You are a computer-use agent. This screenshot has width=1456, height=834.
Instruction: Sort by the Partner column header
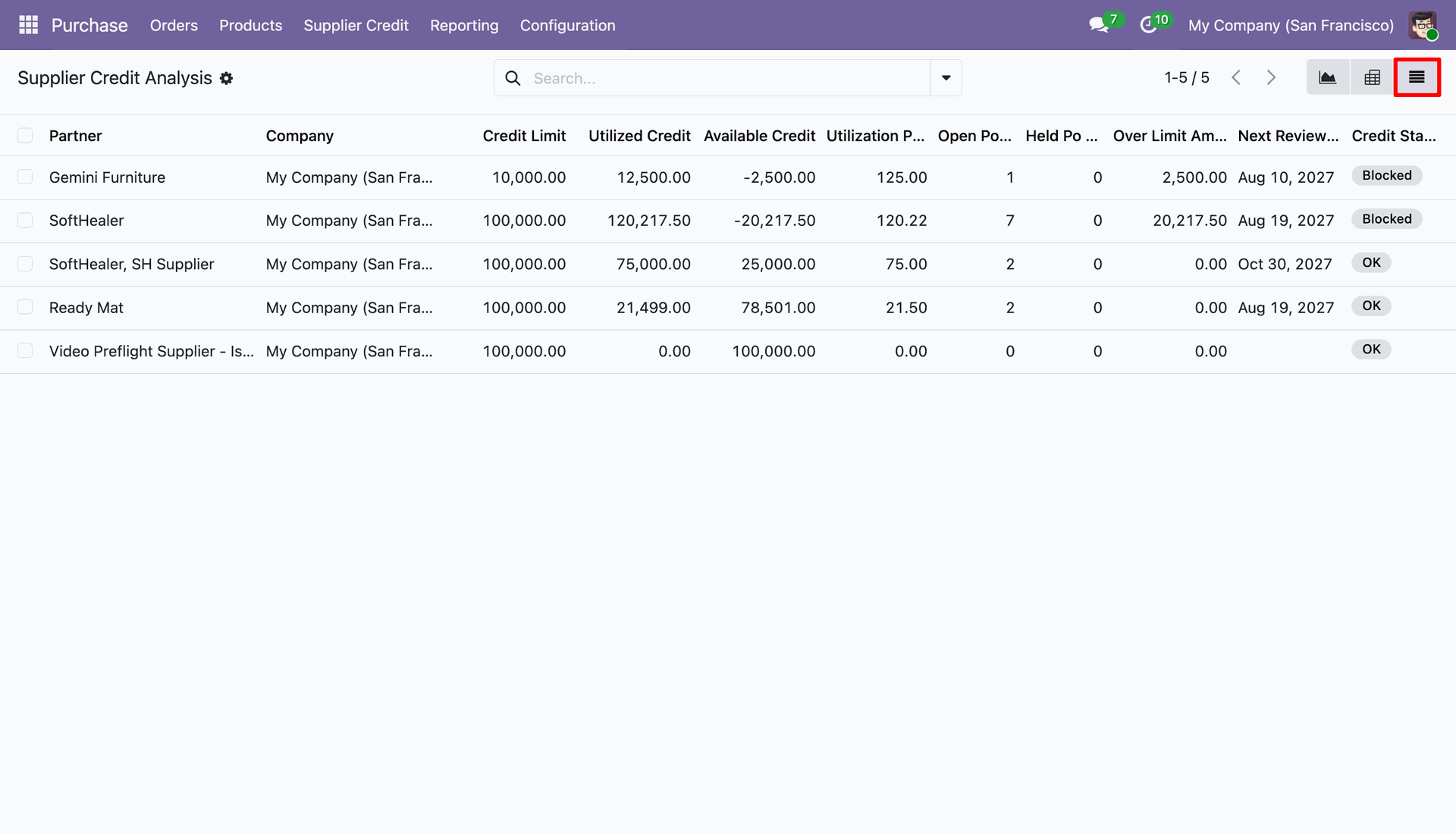[75, 136]
